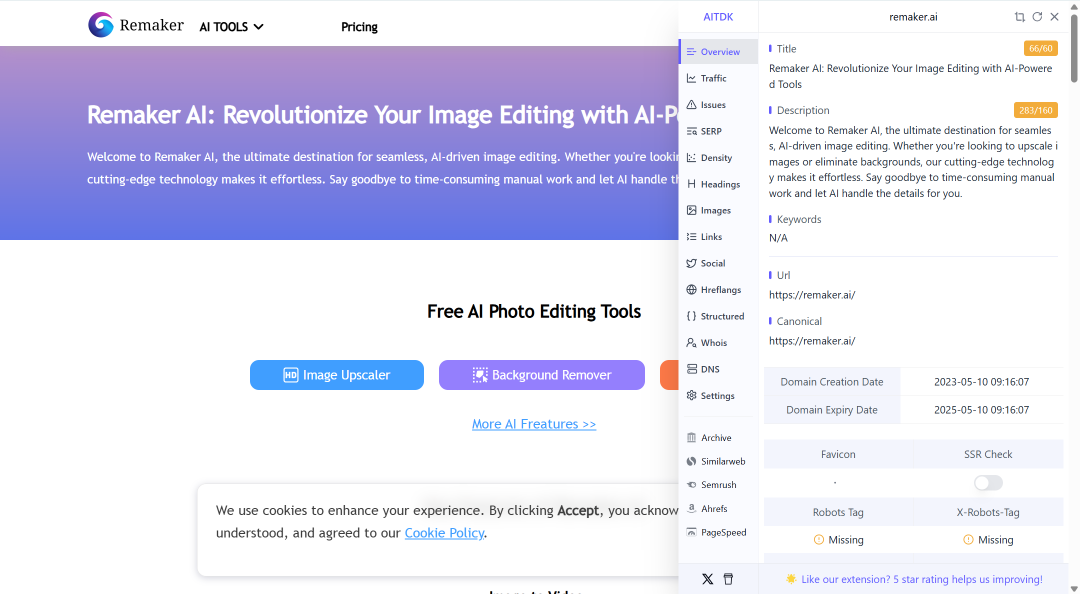Click the X-Robots-Tag Missing status
This screenshot has width=1080, height=594.
coord(988,540)
